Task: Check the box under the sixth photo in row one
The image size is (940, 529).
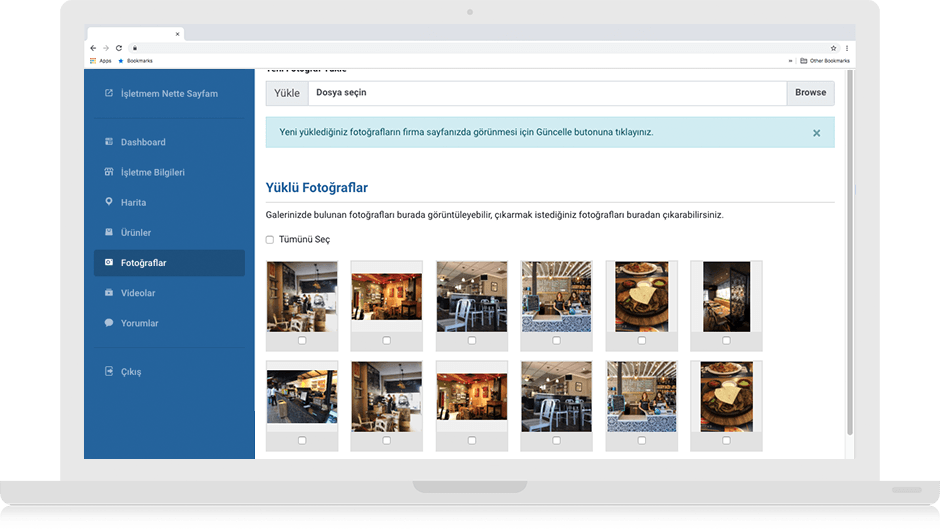Action: click(x=726, y=340)
